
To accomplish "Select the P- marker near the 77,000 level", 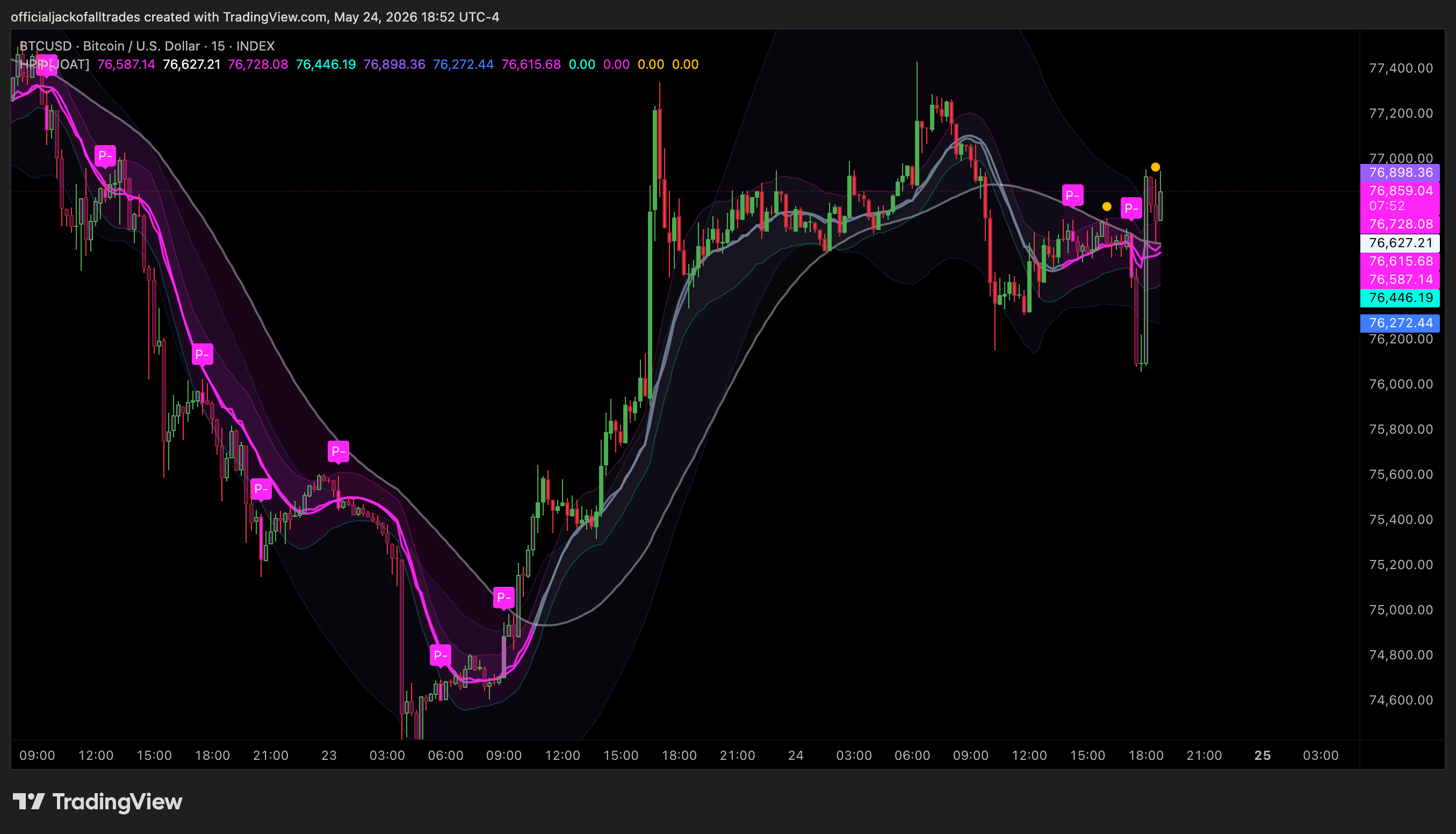I will click(105, 156).
